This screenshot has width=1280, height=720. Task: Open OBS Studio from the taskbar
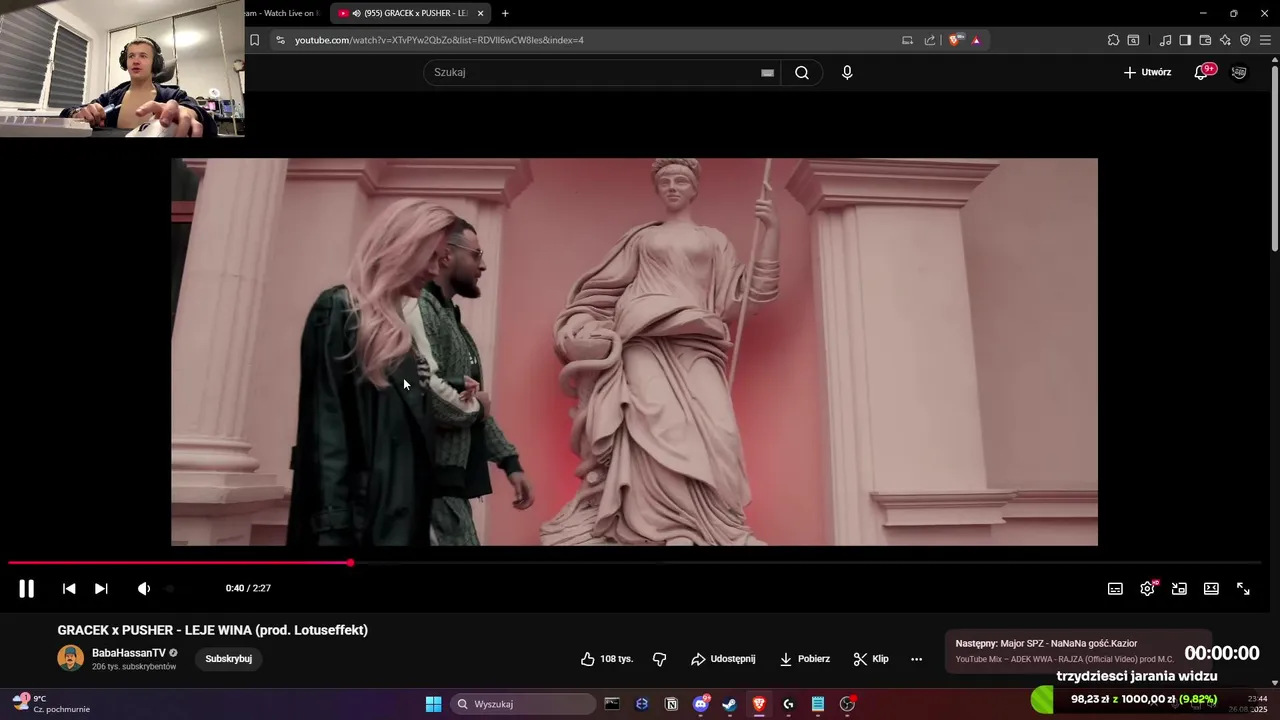tap(848, 704)
